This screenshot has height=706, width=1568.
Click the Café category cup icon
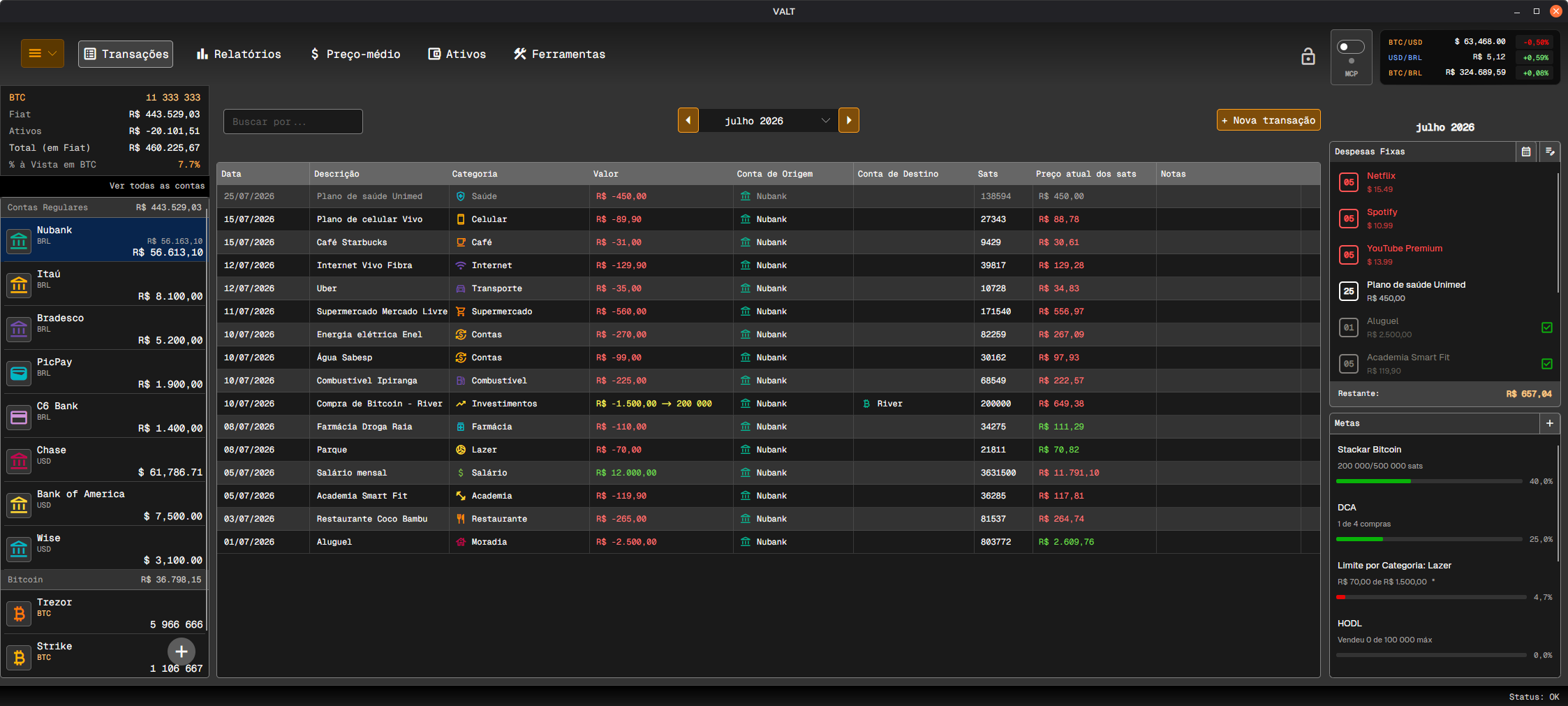pos(461,242)
